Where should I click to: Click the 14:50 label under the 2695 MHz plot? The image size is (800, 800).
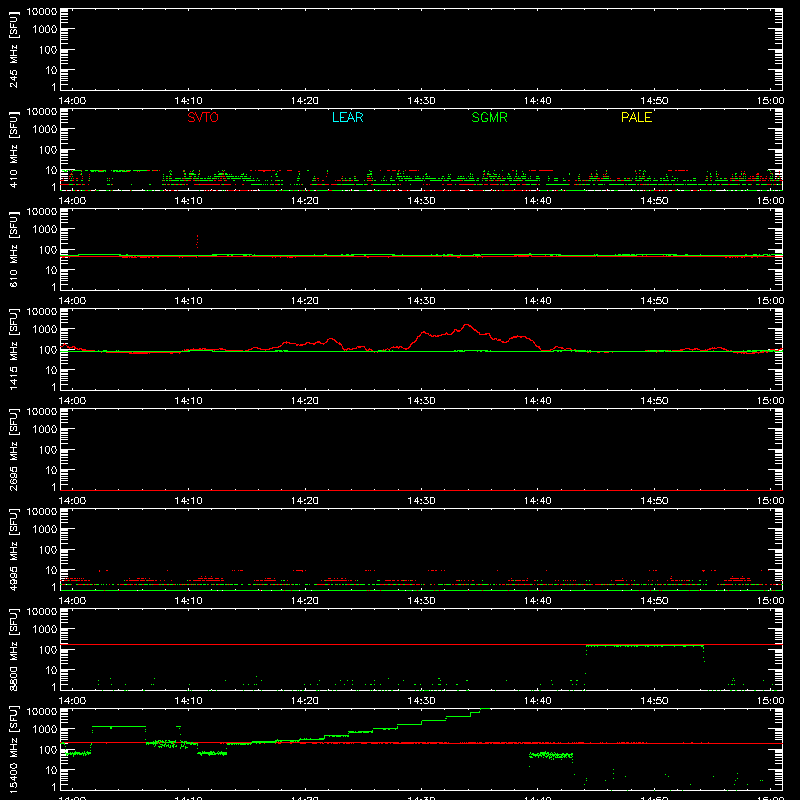coord(654,501)
